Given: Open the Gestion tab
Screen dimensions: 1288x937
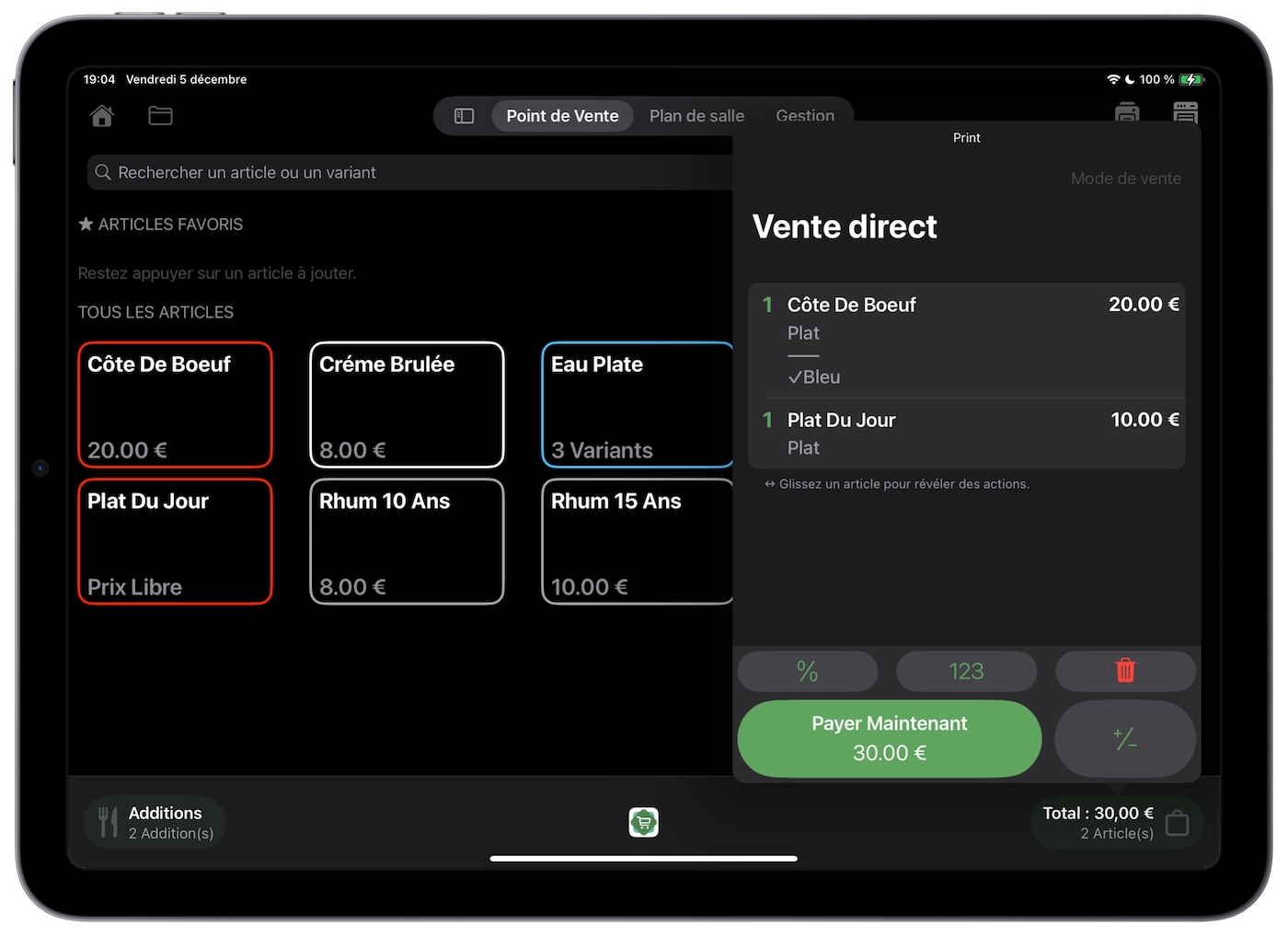Looking at the screenshot, I should pyautogui.click(x=806, y=115).
